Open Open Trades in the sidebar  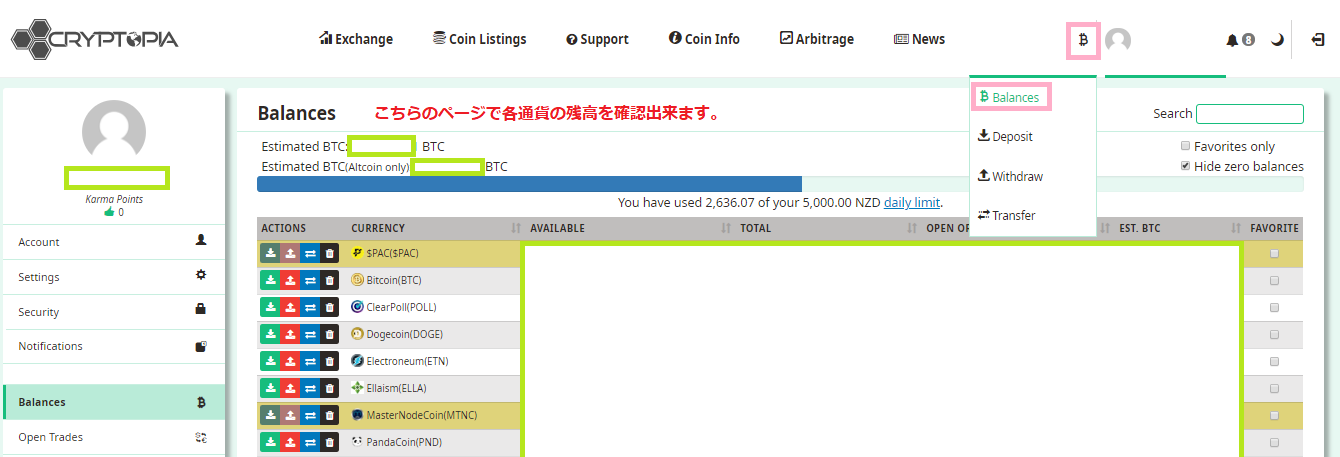click(x=113, y=437)
